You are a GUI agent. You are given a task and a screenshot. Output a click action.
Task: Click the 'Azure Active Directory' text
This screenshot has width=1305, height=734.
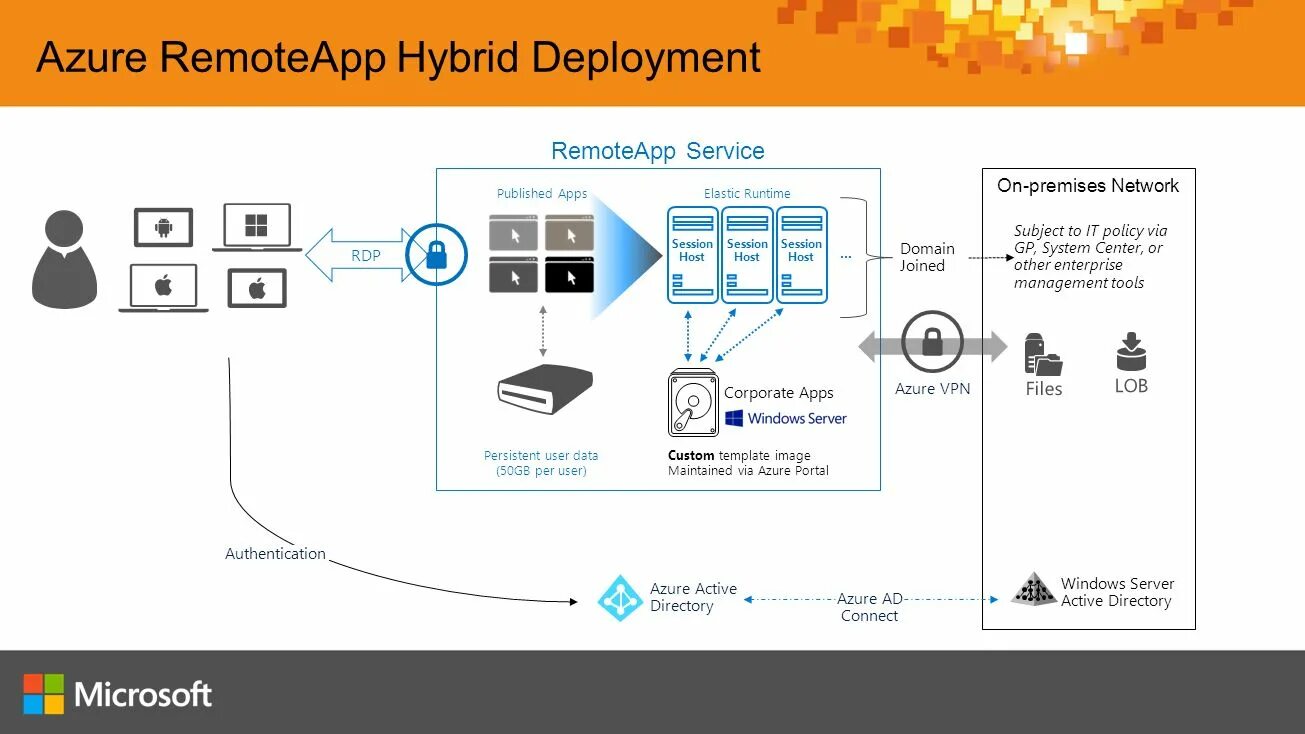693,598
